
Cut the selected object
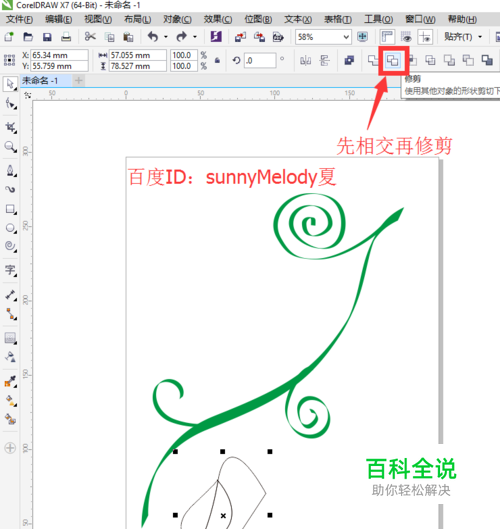click(x=90, y=36)
